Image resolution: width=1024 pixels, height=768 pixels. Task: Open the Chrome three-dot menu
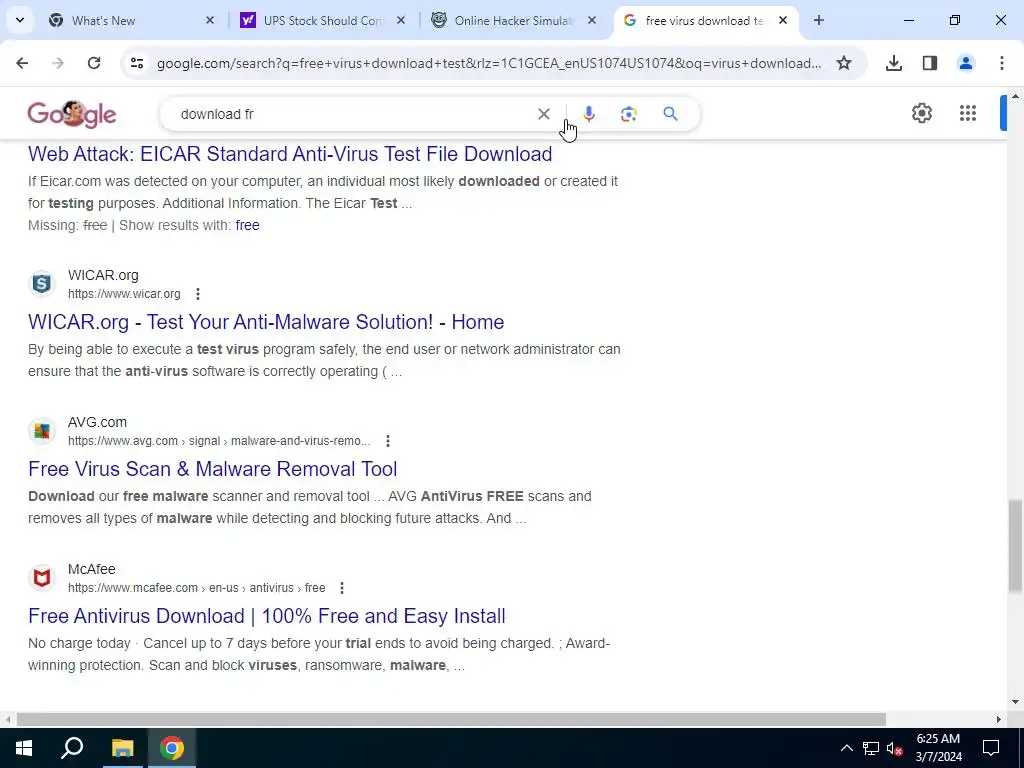(1002, 63)
